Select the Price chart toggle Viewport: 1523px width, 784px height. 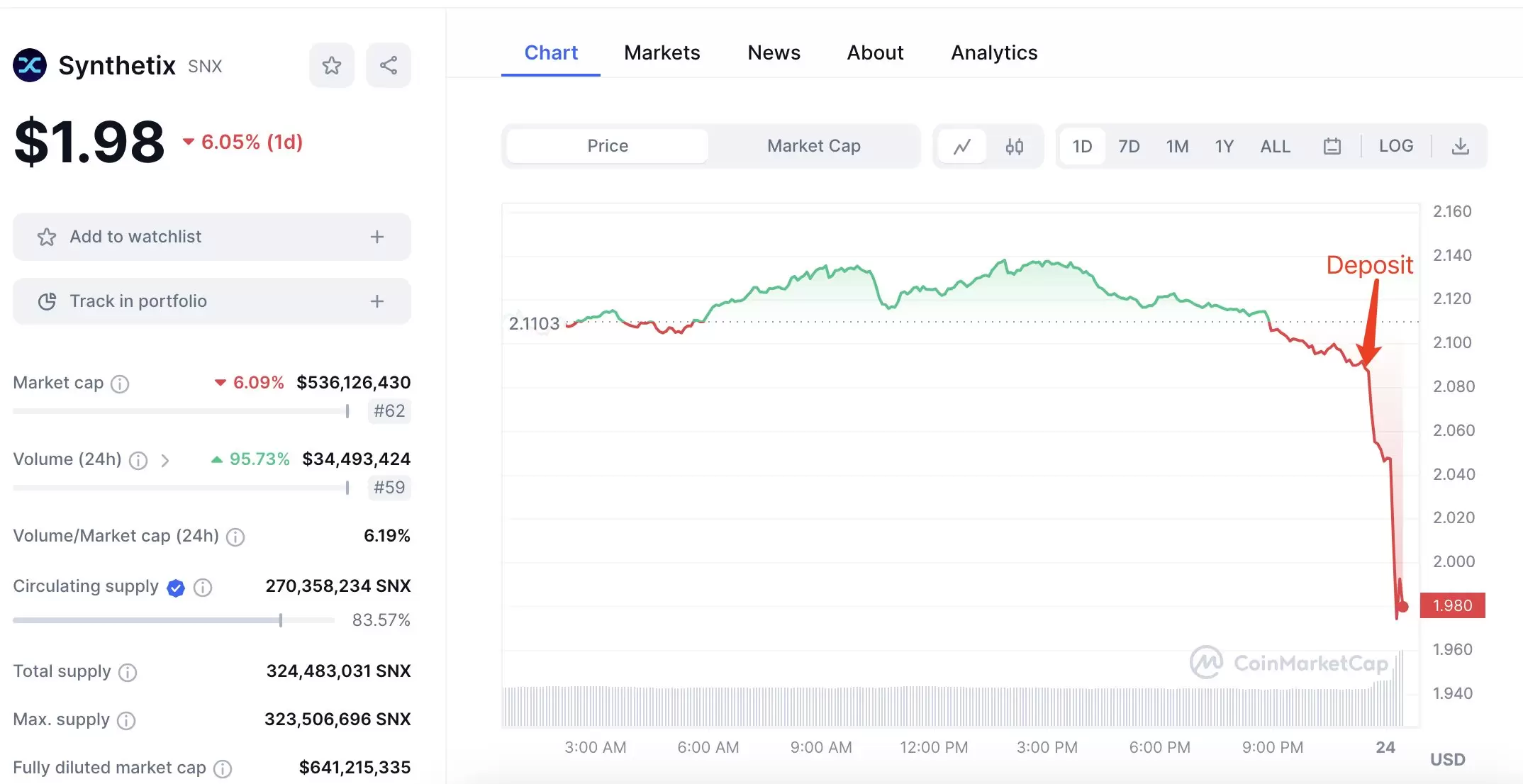608,146
